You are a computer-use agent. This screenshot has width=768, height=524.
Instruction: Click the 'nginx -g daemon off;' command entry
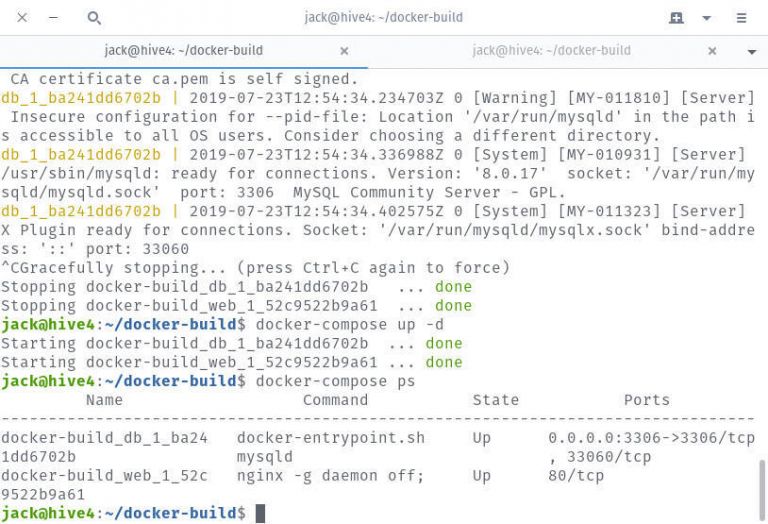330,476
